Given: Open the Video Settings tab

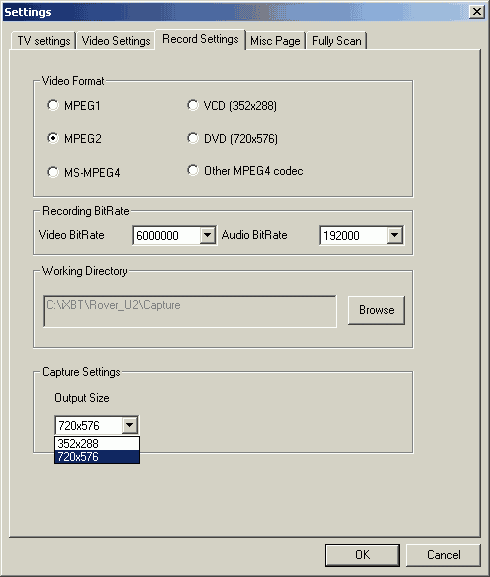Looking at the screenshot, I should click(116, 40).
